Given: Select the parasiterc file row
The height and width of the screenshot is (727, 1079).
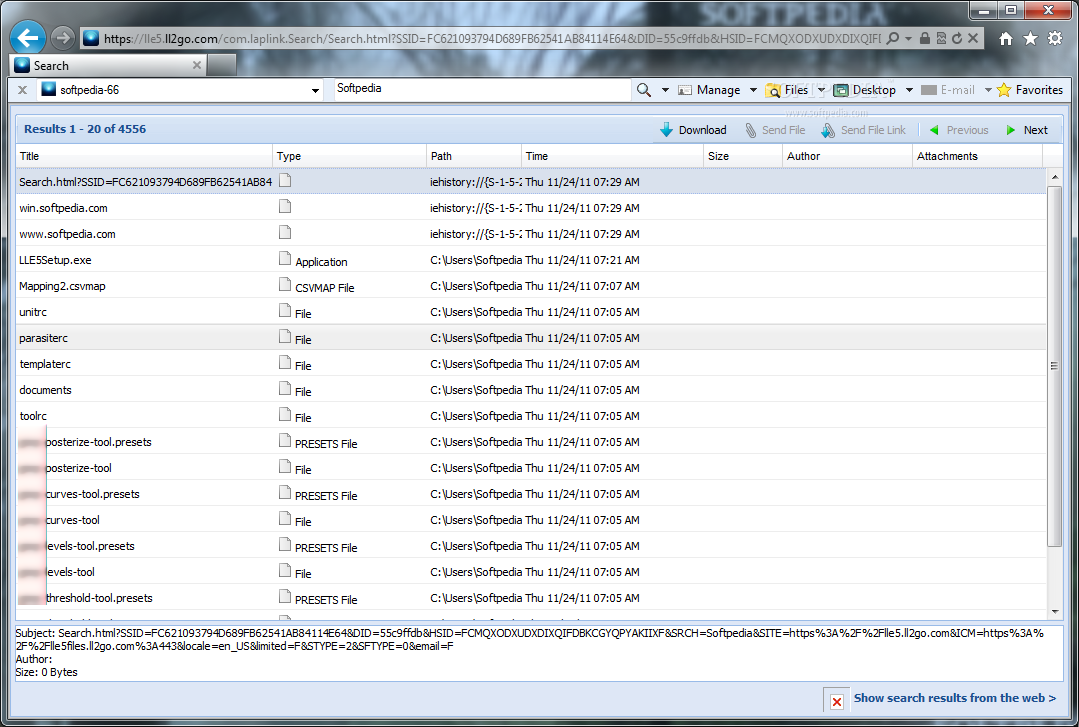Looking at the screenshot, I should 531,338.
